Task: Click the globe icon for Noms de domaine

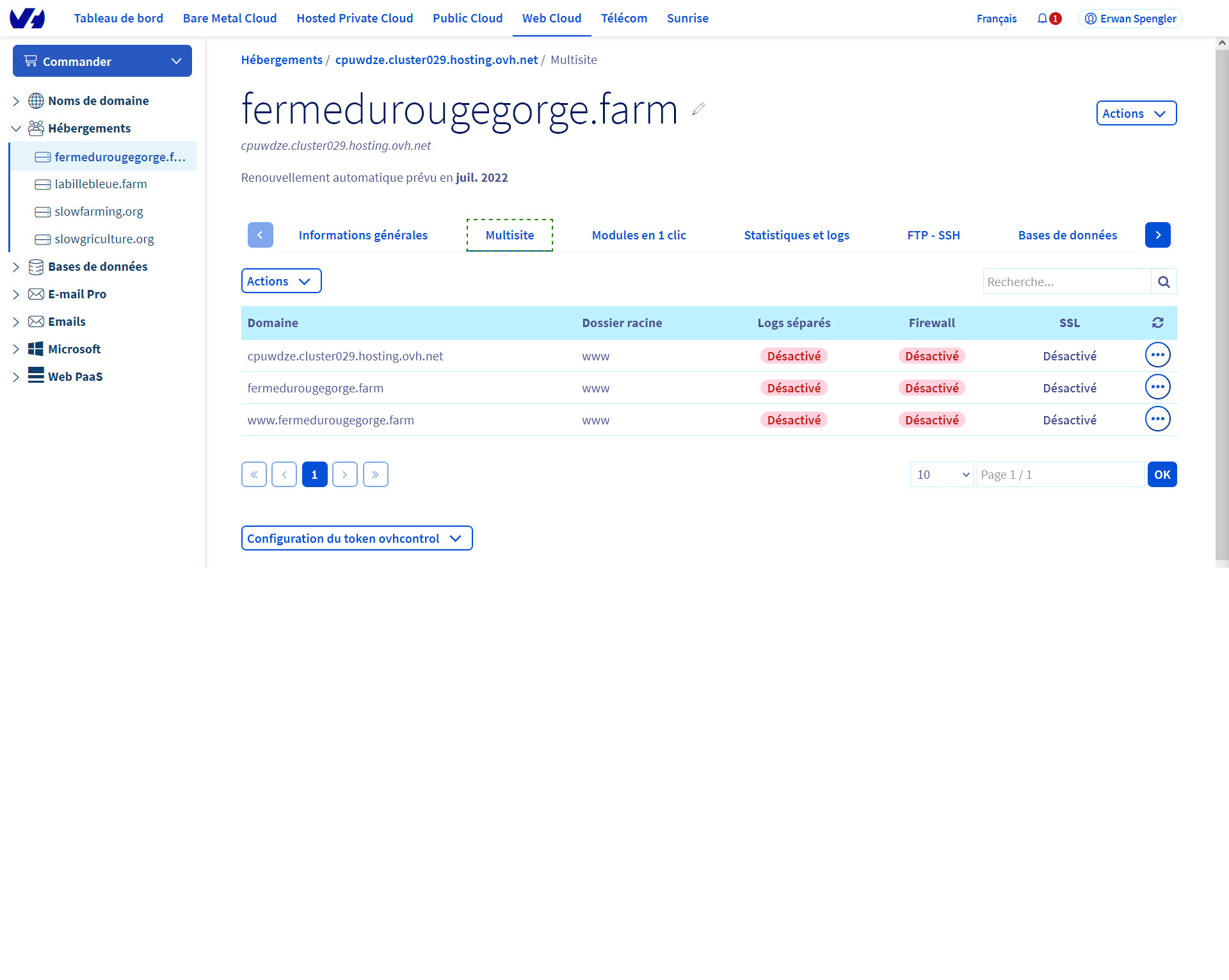Action: [x=36, y=100]
